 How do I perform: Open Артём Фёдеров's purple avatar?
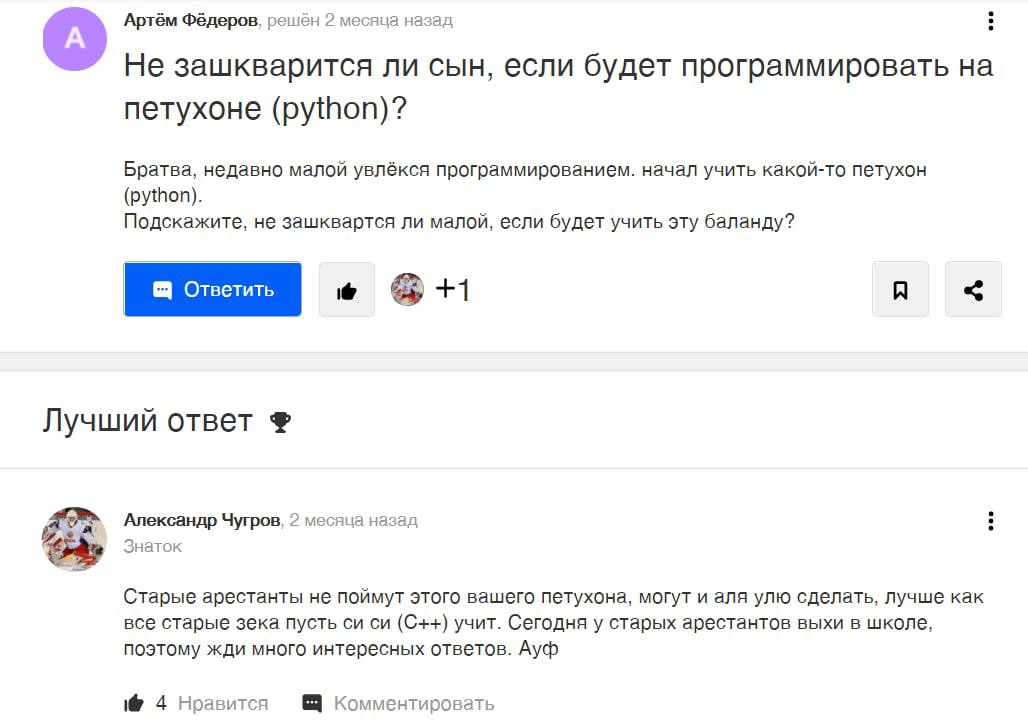pos(75,39)
